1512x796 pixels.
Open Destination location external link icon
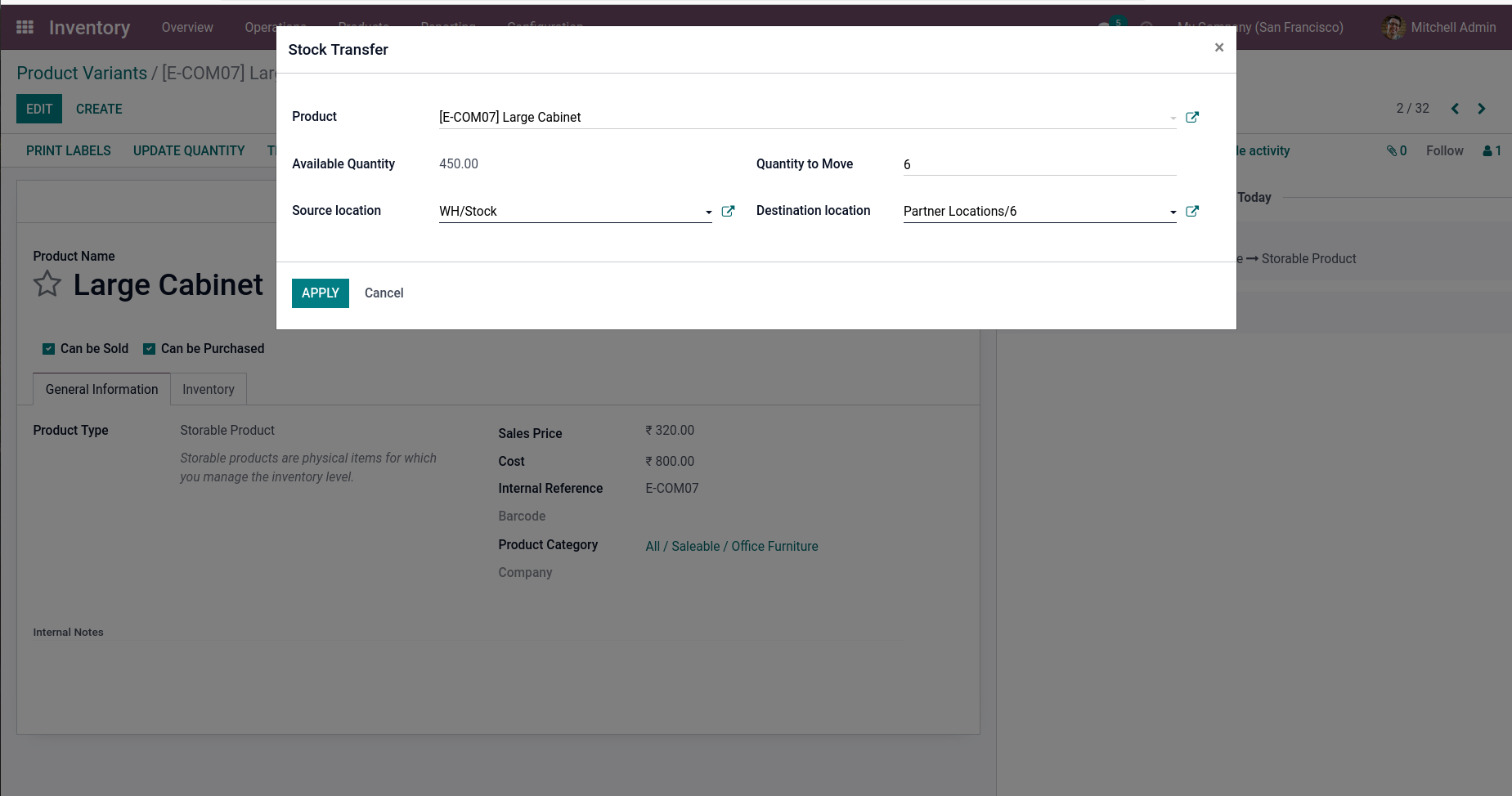[1192, 211]
